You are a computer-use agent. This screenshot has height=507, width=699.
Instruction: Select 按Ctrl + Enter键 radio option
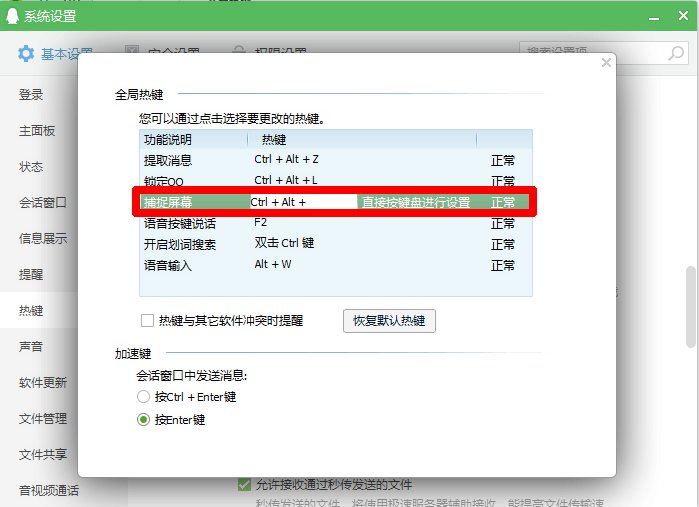click(x=143, y=396)
